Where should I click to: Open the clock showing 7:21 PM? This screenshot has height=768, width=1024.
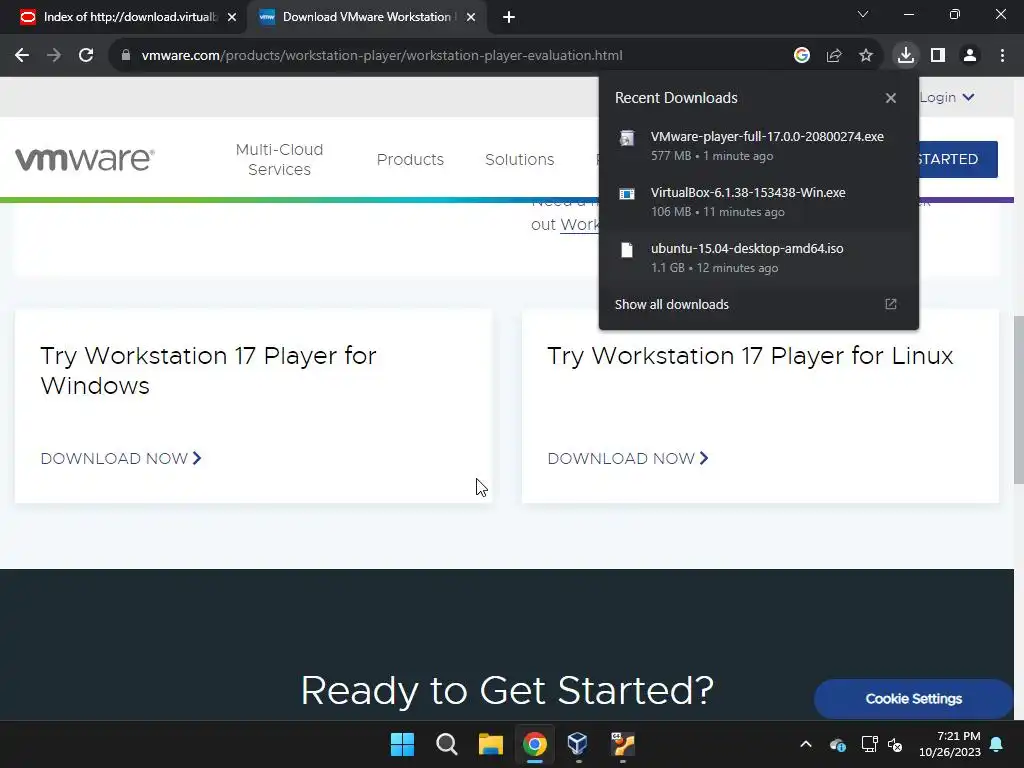(x=950, y=744)
